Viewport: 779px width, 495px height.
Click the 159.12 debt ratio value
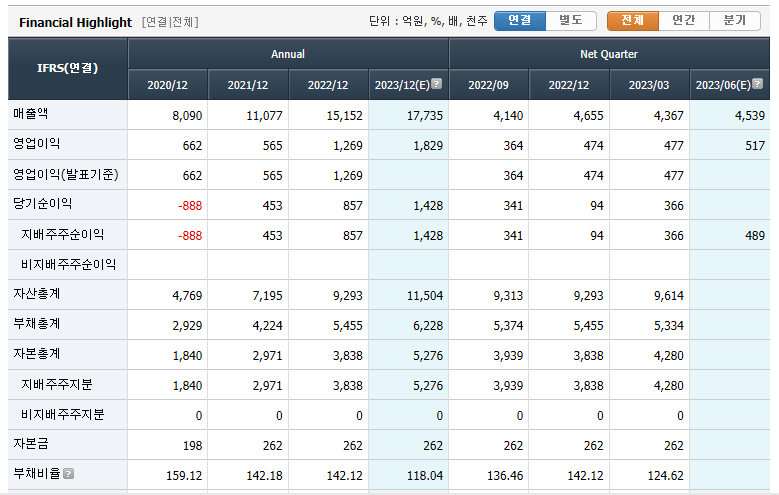[x=184, y=476]
